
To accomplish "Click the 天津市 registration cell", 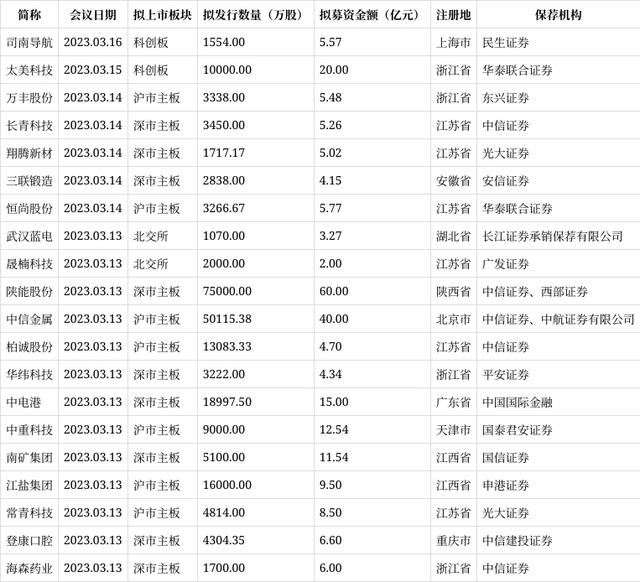I will [x=453, y=430].
